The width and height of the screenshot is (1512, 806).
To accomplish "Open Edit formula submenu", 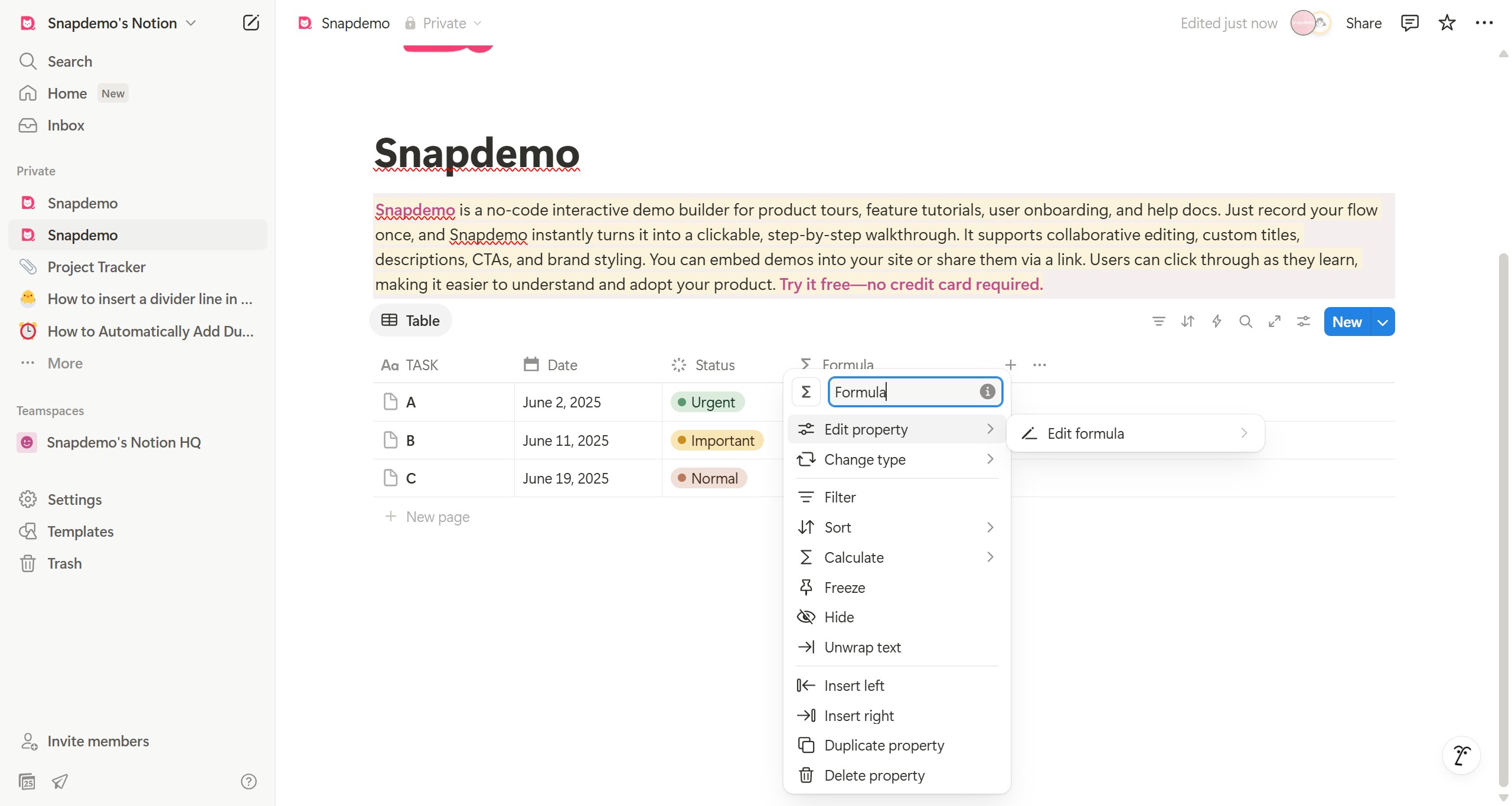I will (x=1135, y=433).
